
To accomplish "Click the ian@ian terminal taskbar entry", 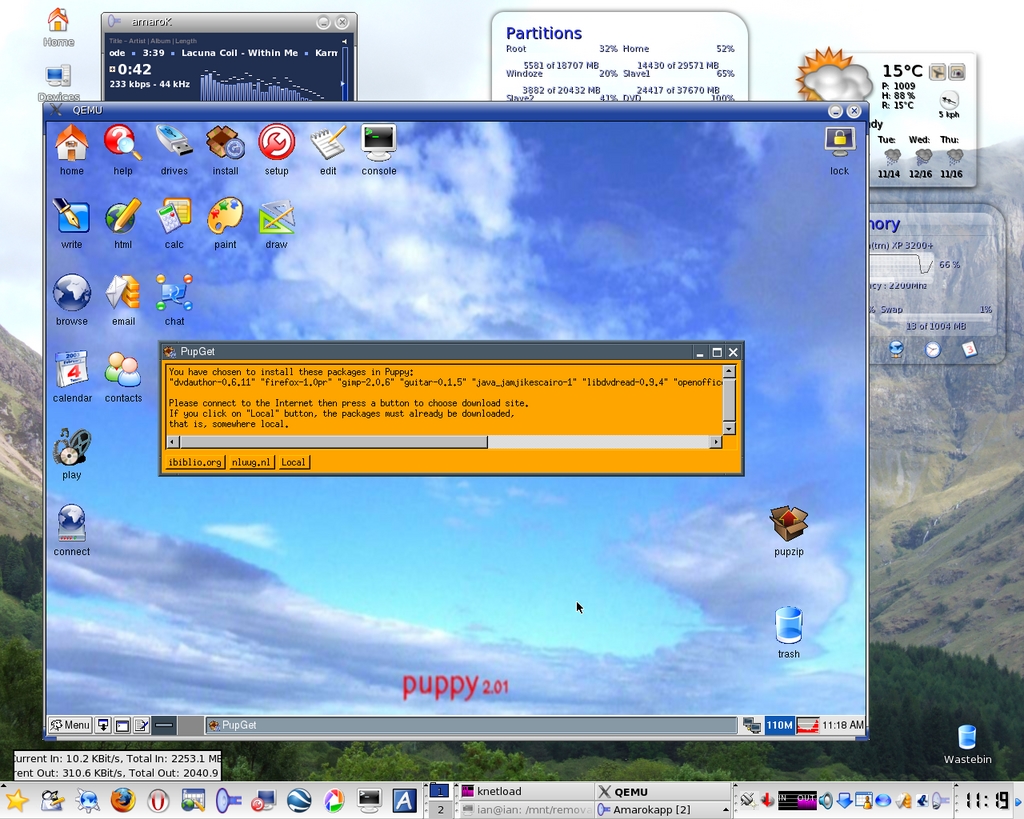I will pos(524,810).
